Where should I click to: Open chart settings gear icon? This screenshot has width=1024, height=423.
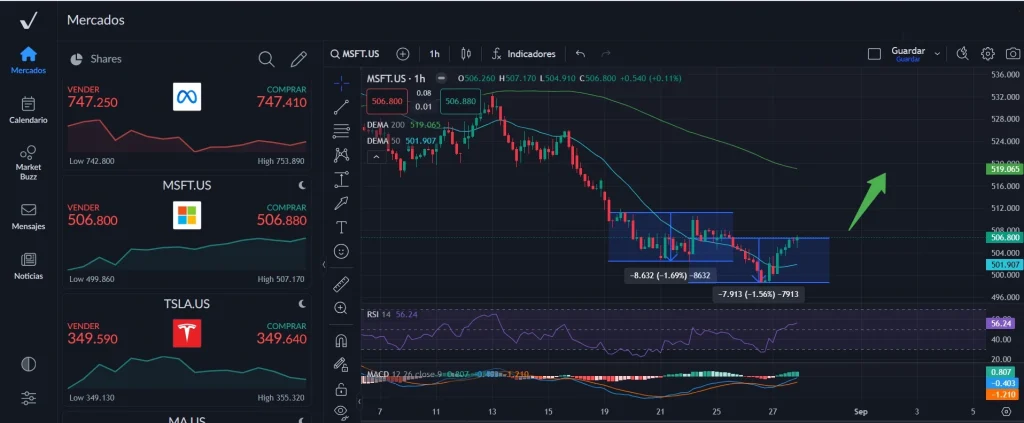click(x=987, y=54)
